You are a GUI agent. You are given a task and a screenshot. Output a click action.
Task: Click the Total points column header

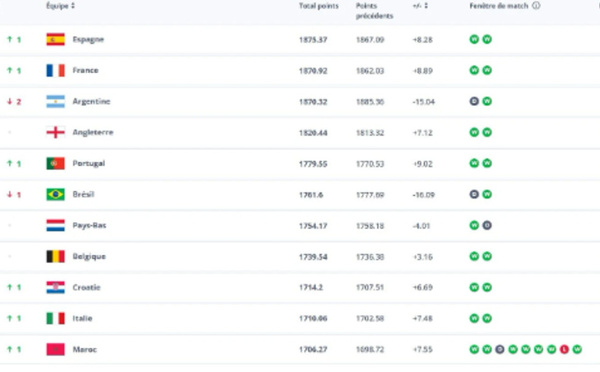tap(318, 6)
